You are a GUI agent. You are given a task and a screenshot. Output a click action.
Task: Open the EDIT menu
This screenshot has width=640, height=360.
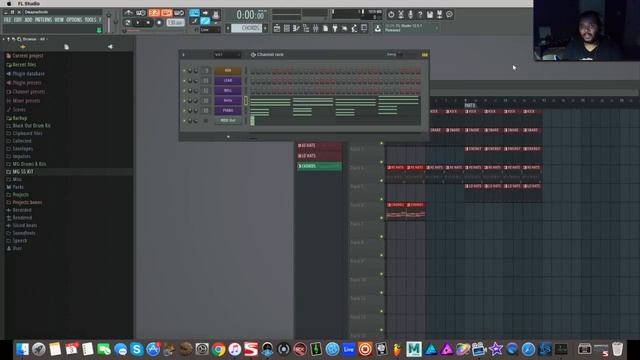coord(18,20)
